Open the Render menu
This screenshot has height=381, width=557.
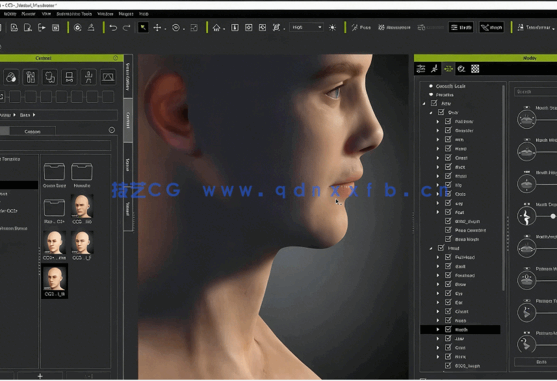28,14
